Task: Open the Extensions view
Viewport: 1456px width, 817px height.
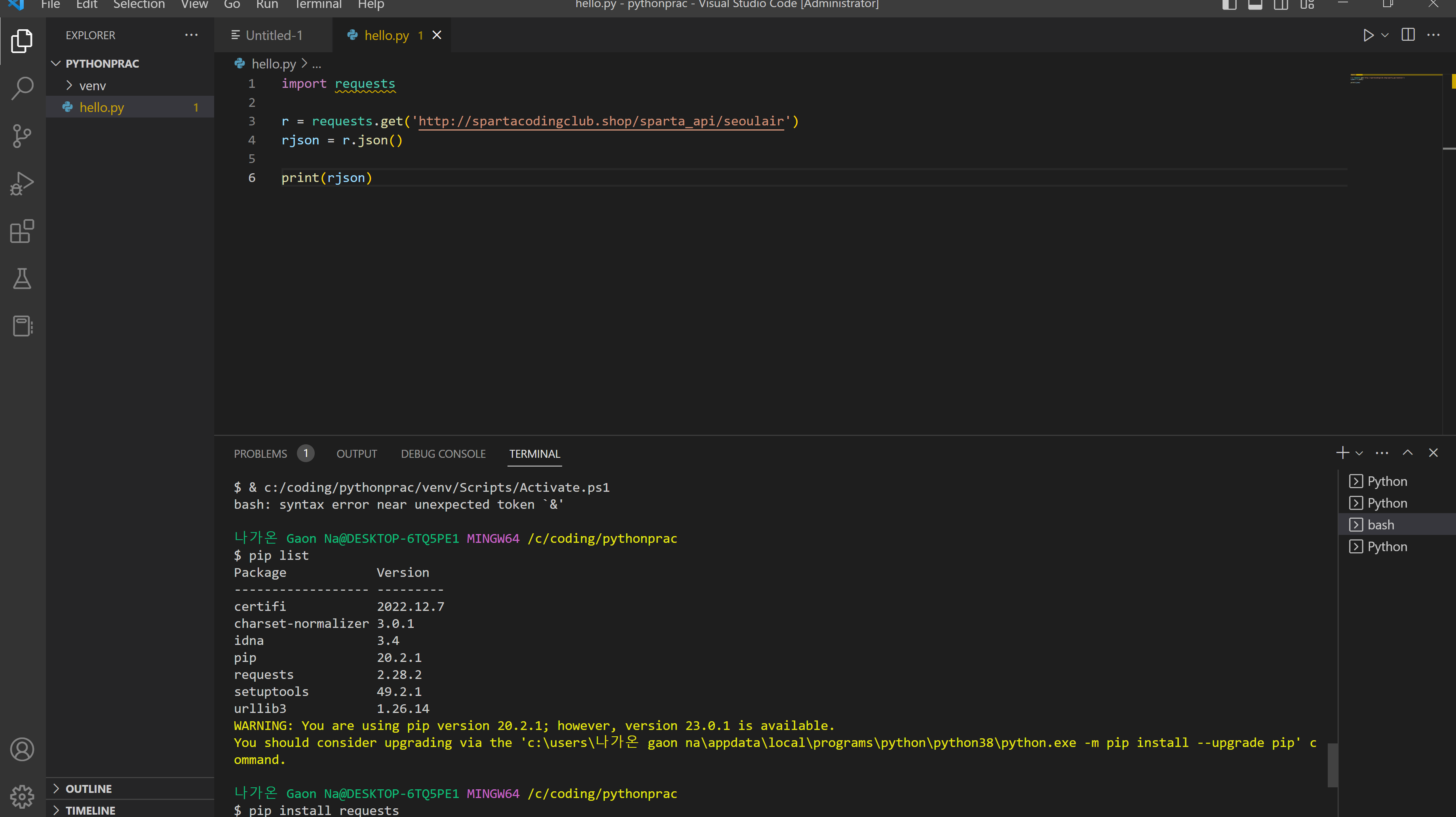Action: pos(22,231)
